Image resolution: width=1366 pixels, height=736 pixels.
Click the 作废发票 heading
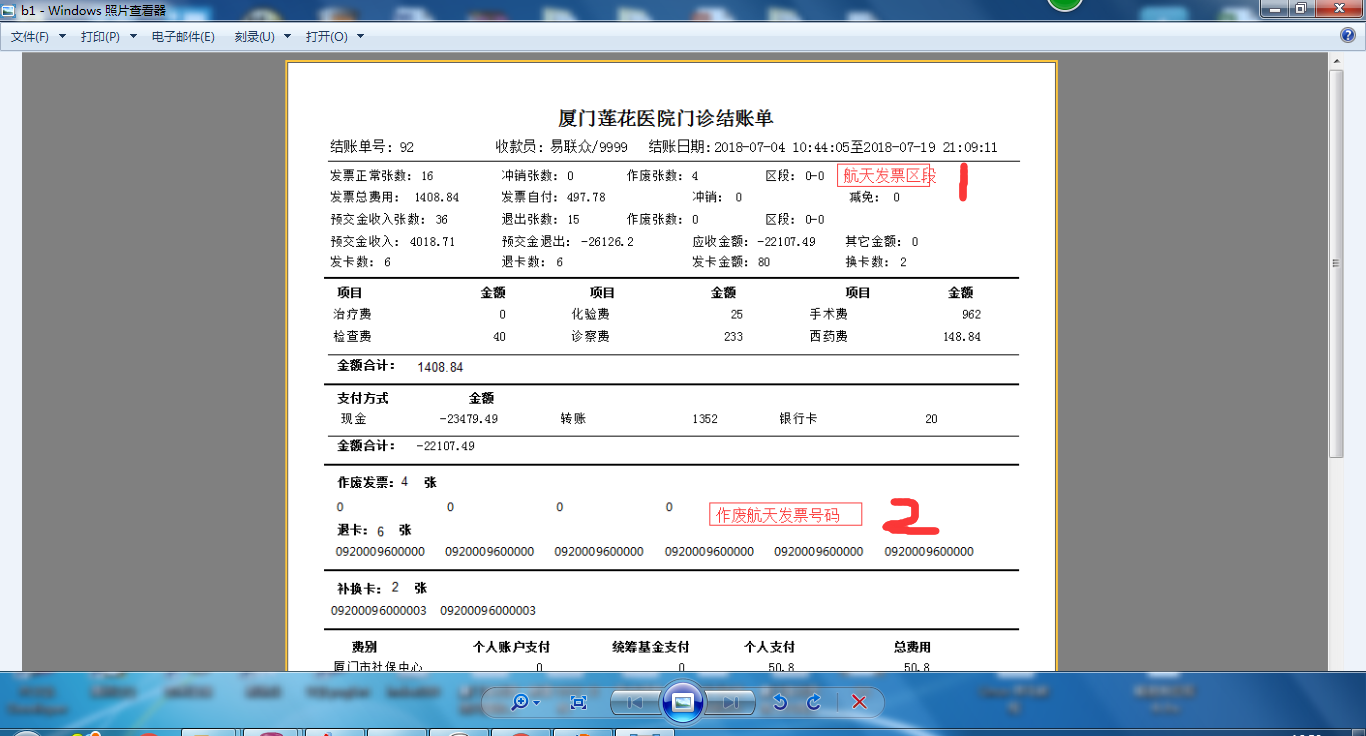pyautogui.click(x=367, y=482)
